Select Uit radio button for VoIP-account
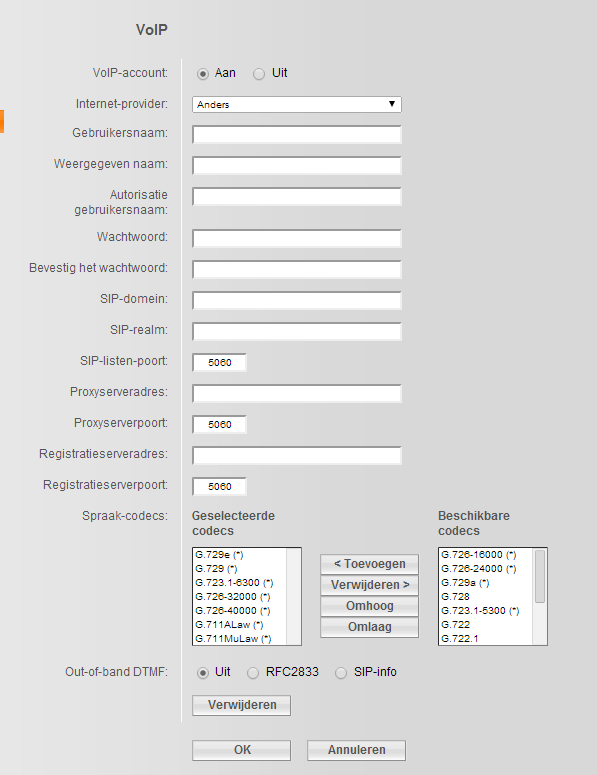 click(259, 74)
